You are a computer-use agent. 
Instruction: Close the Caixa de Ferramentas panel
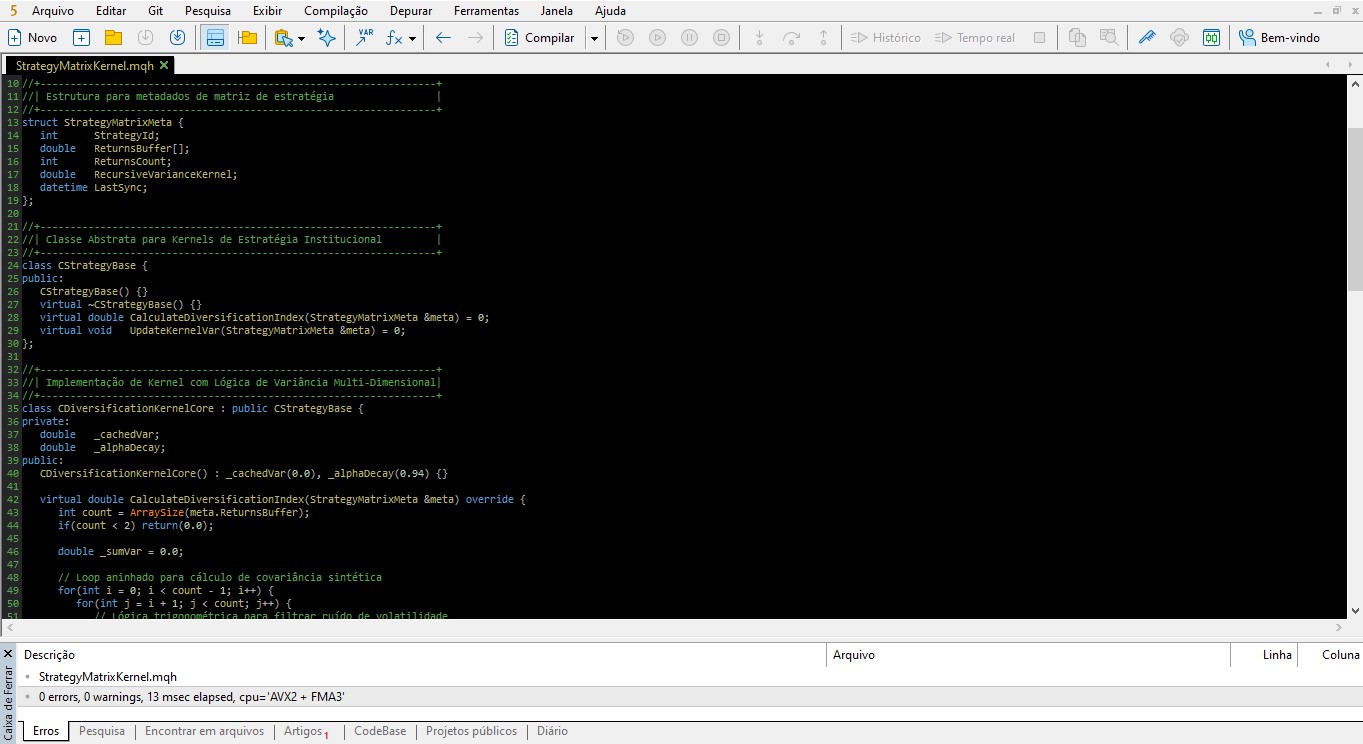point(8,654)
